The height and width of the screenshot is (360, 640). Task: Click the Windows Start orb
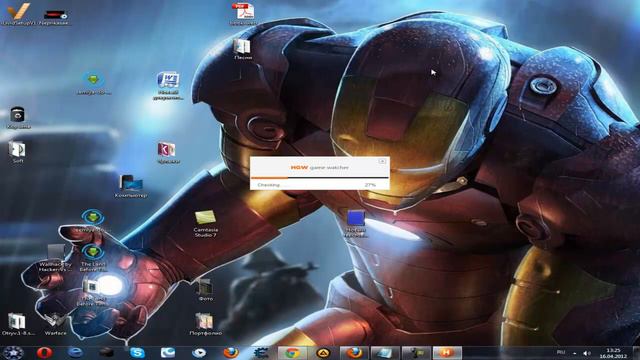point(13,353)
